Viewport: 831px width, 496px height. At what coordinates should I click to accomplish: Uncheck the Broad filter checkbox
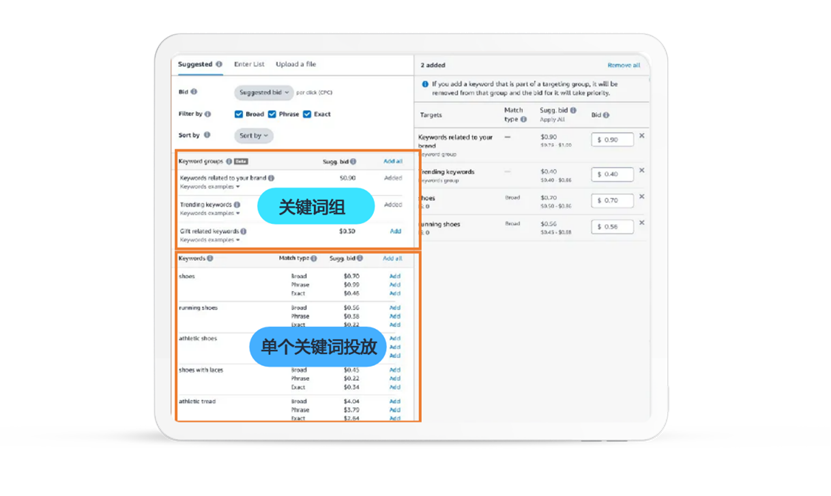click(238, 114)
